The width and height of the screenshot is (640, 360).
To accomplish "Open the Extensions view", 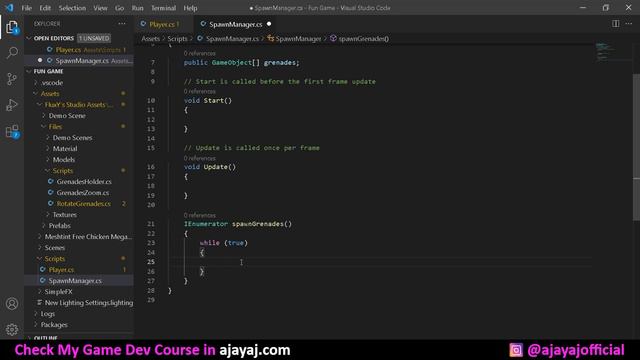I will coord(12,131).
